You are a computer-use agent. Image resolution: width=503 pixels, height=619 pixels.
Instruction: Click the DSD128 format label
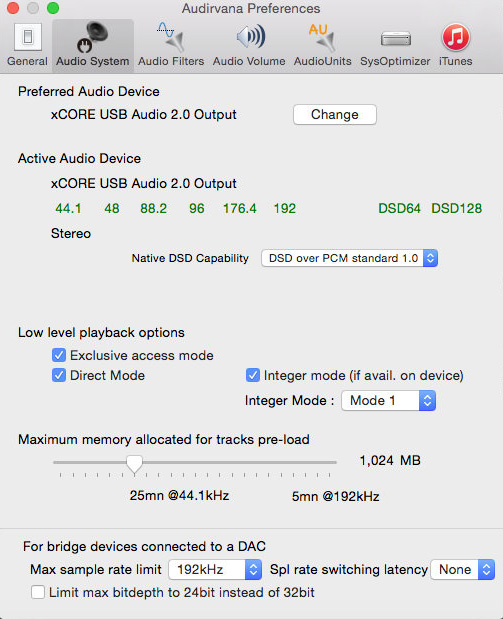[x=456, y=208]
